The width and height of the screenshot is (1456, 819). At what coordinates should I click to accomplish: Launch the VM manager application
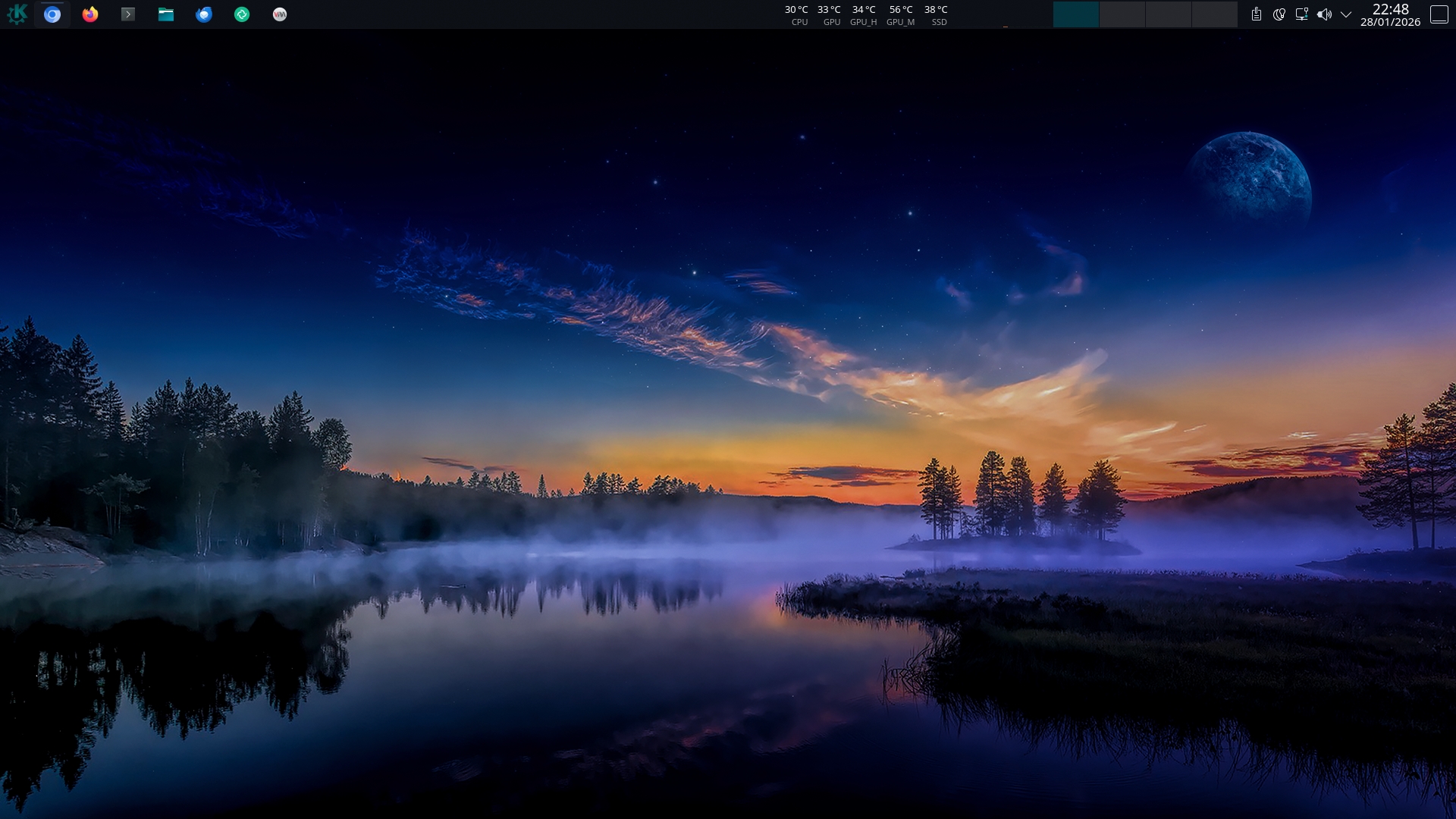(280, 14)
